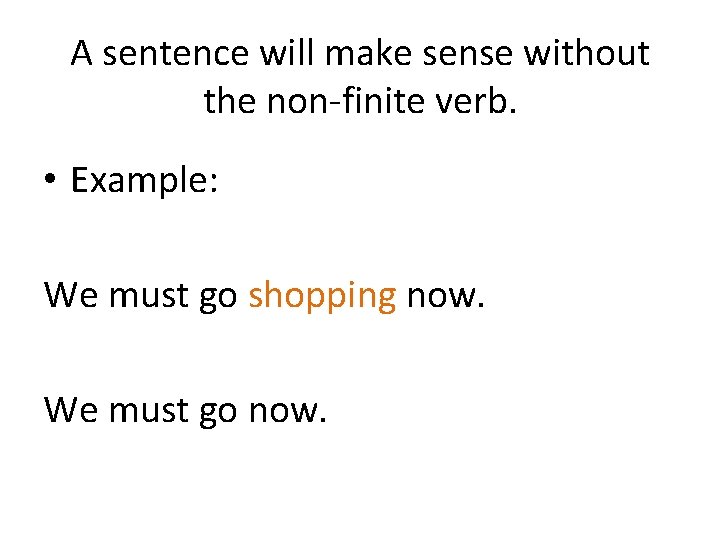
Task: Click the orange word "shopping"
Action: [x=322, y=297]
